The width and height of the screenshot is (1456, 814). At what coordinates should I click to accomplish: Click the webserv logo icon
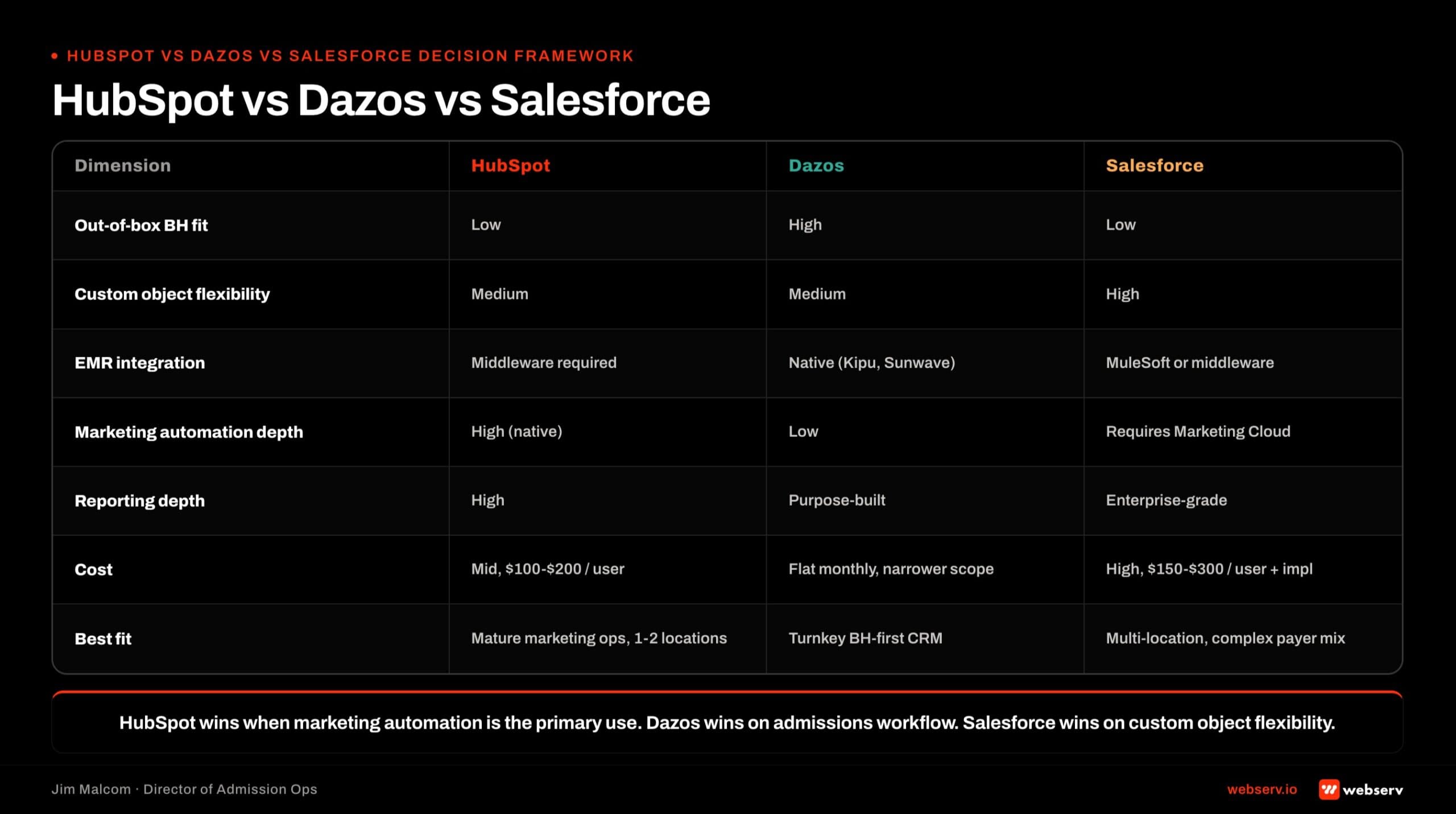(1329, 790)
